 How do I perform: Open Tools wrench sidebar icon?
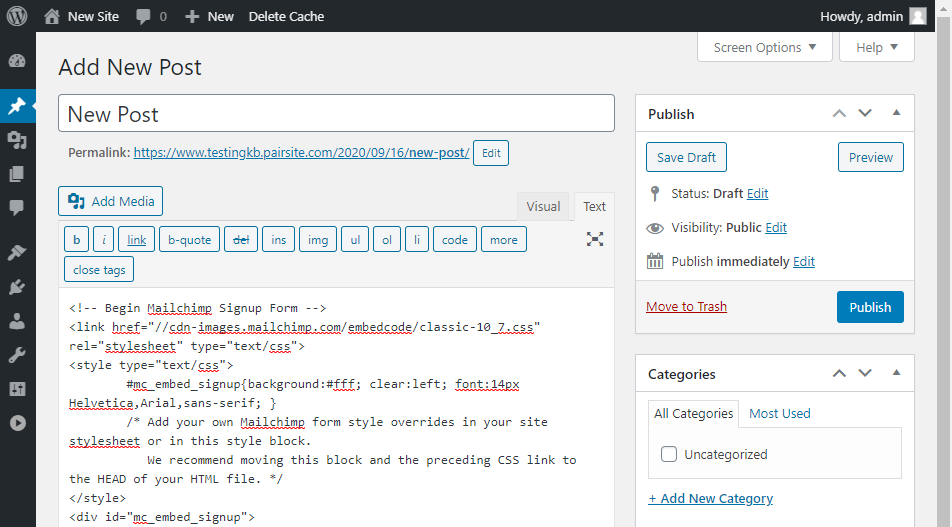pyautogui.click(x=17, y=355)
